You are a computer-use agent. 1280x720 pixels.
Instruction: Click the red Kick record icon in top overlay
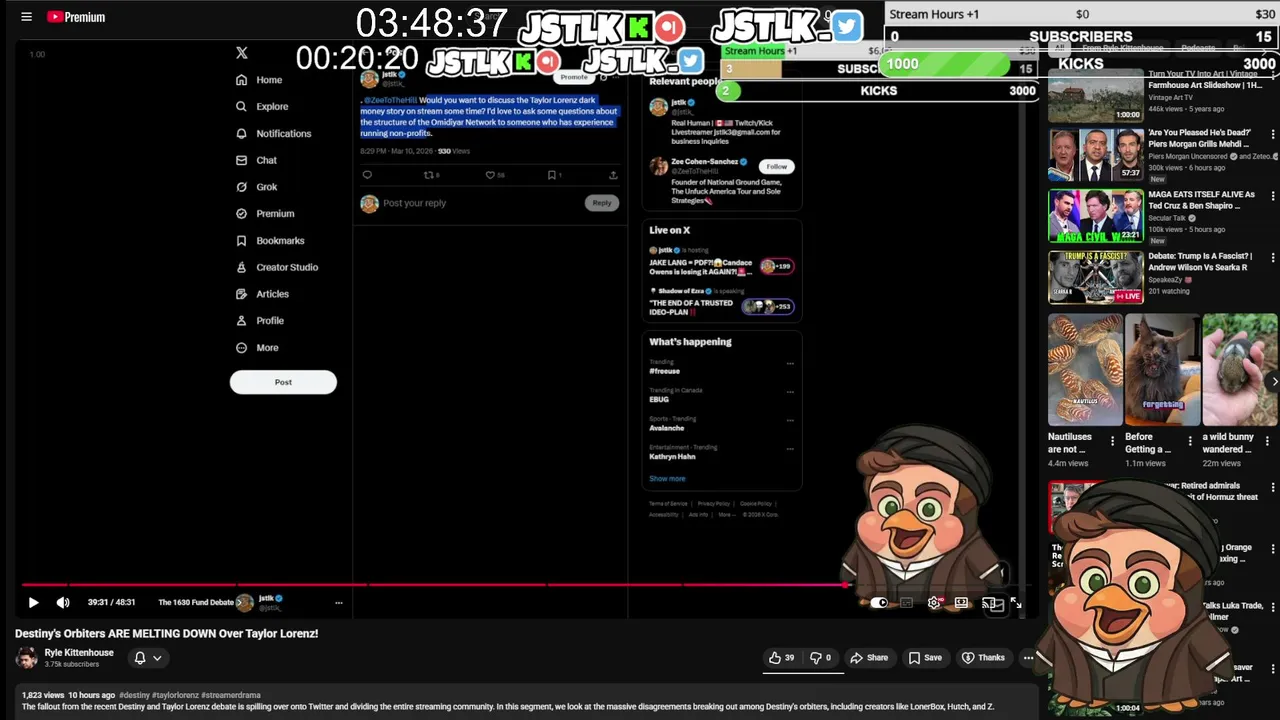click(x=670, y=27)
